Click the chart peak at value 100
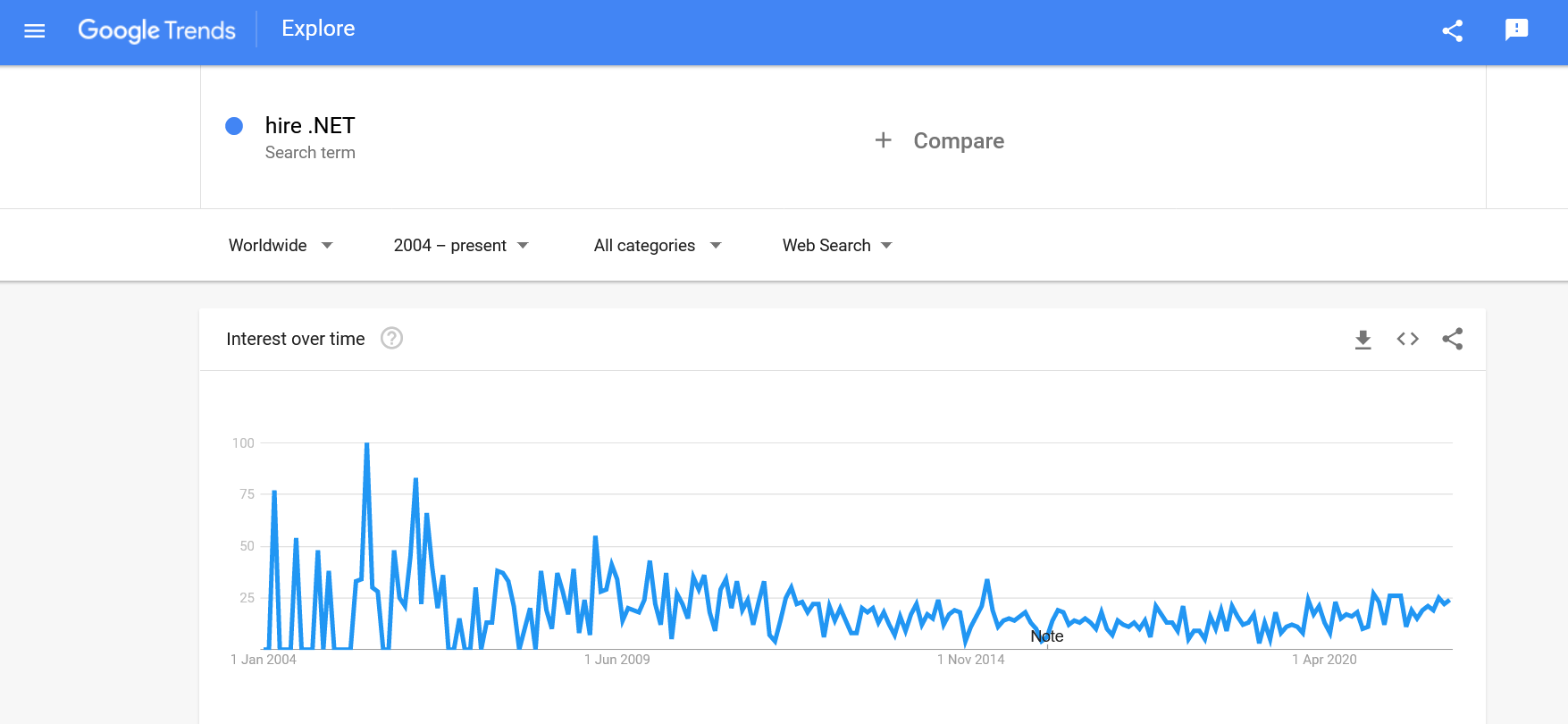Screen dimensions: 1568x724 coord(366,444)
